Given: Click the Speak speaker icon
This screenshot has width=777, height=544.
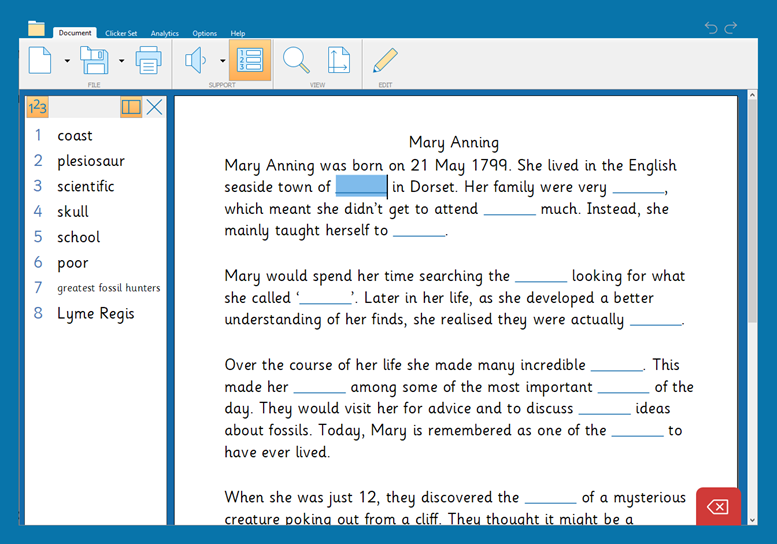Looking at the screenshot, I should tap(195, 61).
